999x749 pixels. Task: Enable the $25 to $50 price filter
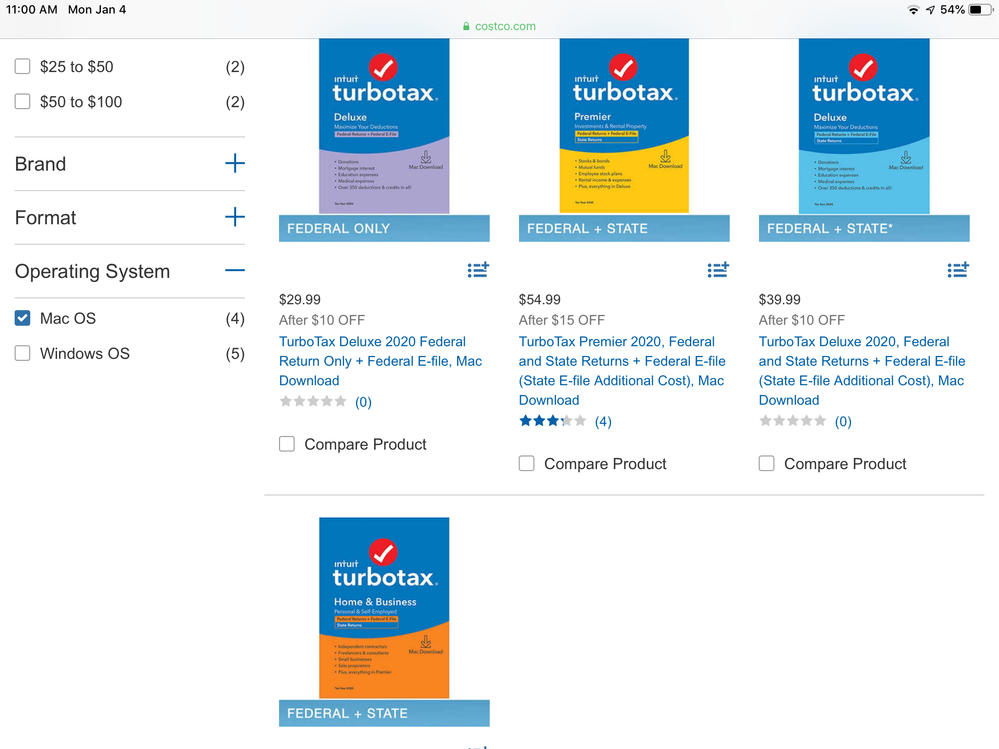click(x=23, y=67)
